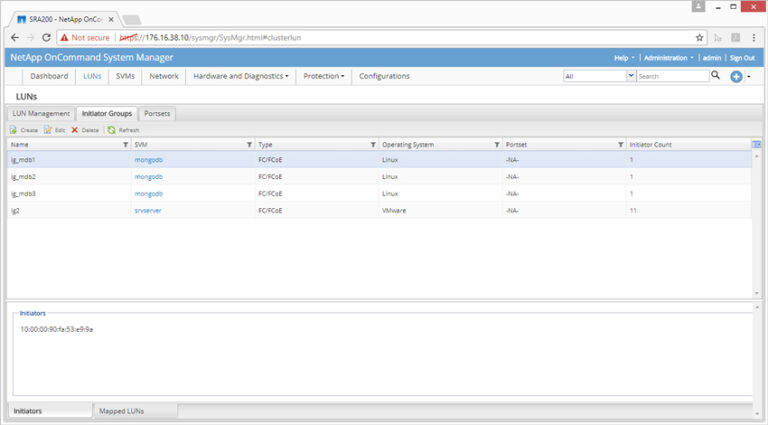The image size is (768, 425).
Task: Open the Chrome user profile icon
Action: (x=698, y=6)
